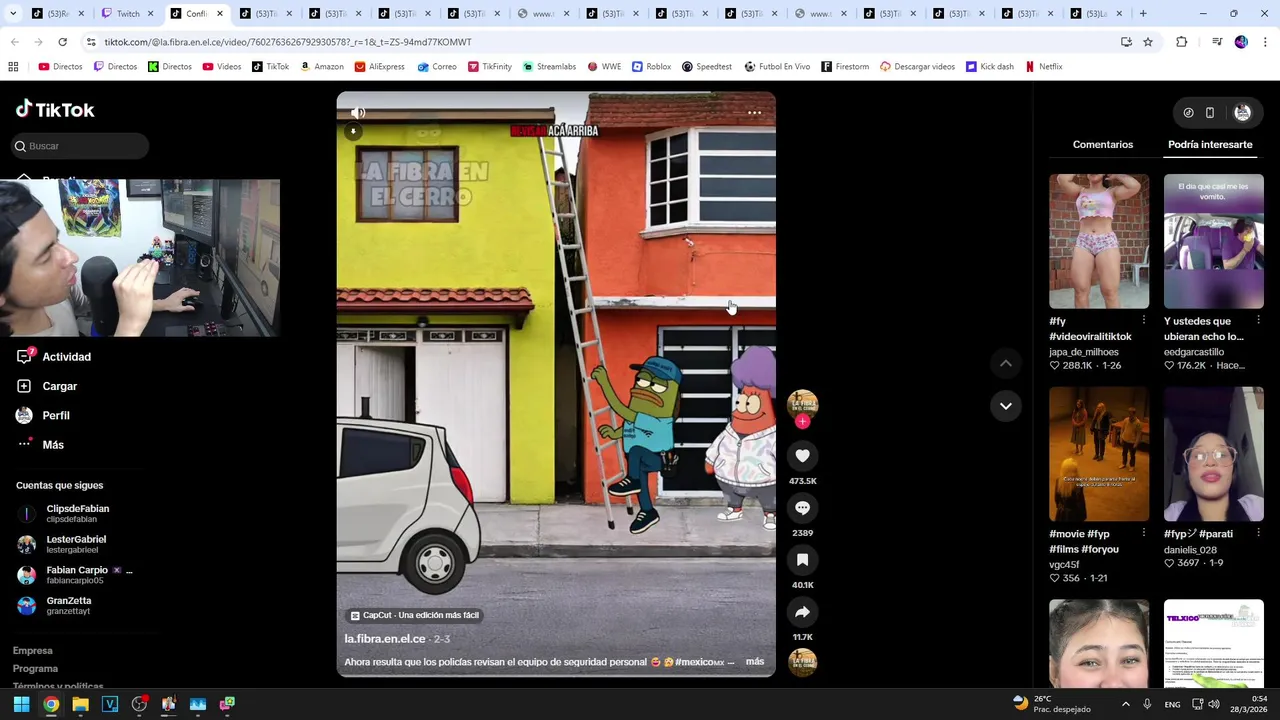Open File Explorer from the taskbar
The image size is (1280, 720).
tap(80, 704)
